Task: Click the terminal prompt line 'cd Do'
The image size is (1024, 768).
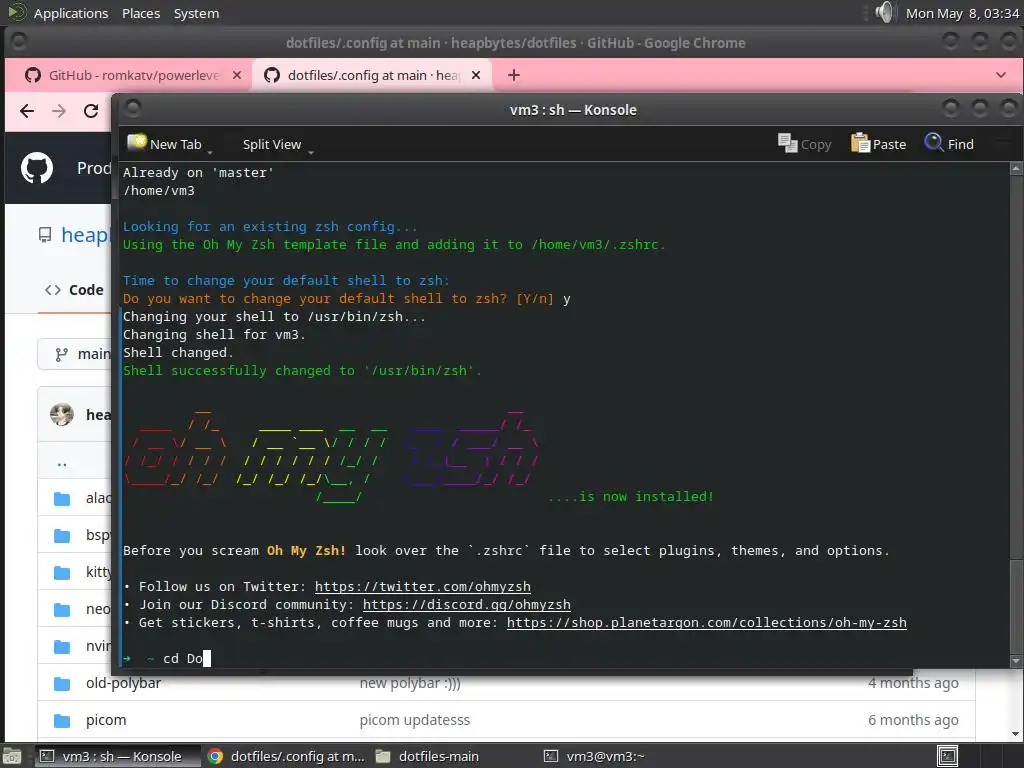Action: point(167,658)
